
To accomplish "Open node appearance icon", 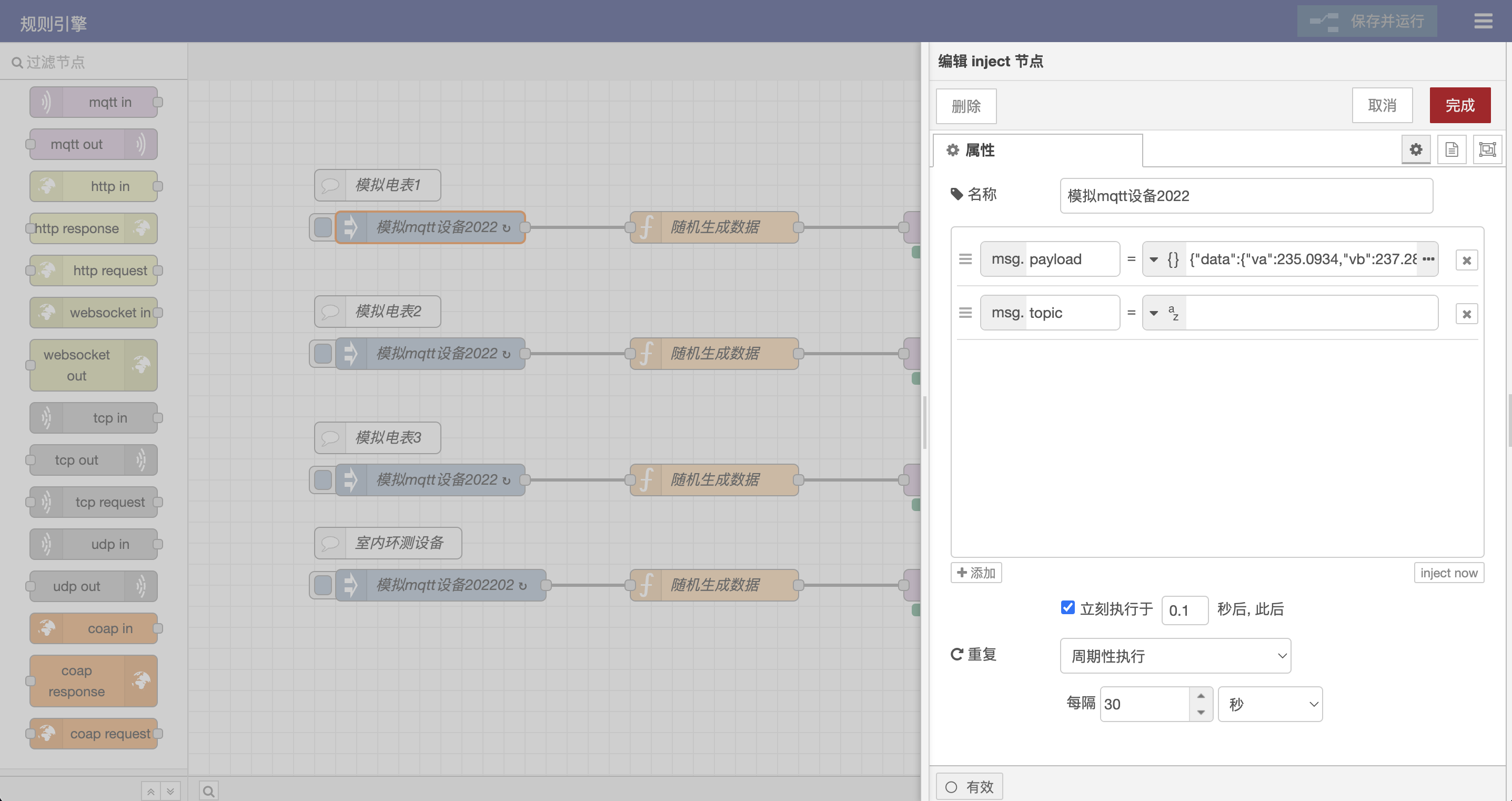I will tap(1487, 150).
